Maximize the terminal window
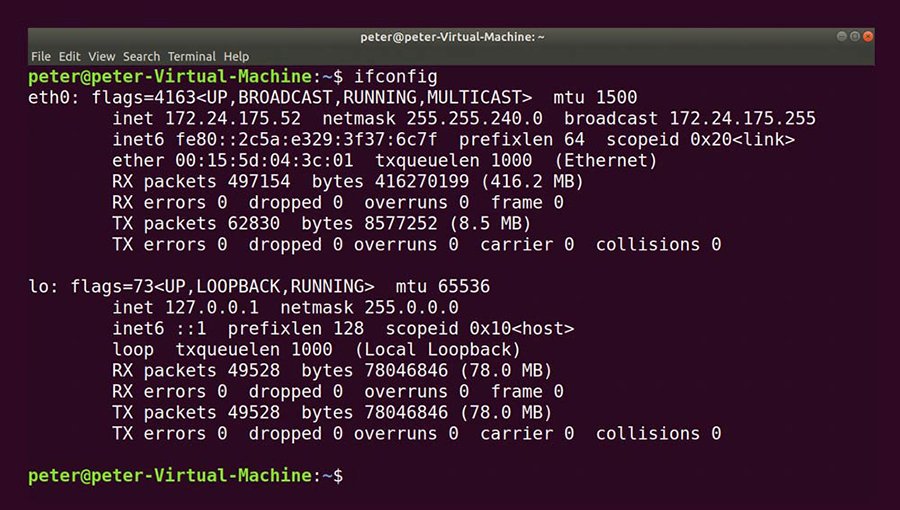This screenshot has width=900, height=510. [x=856, y=36]
